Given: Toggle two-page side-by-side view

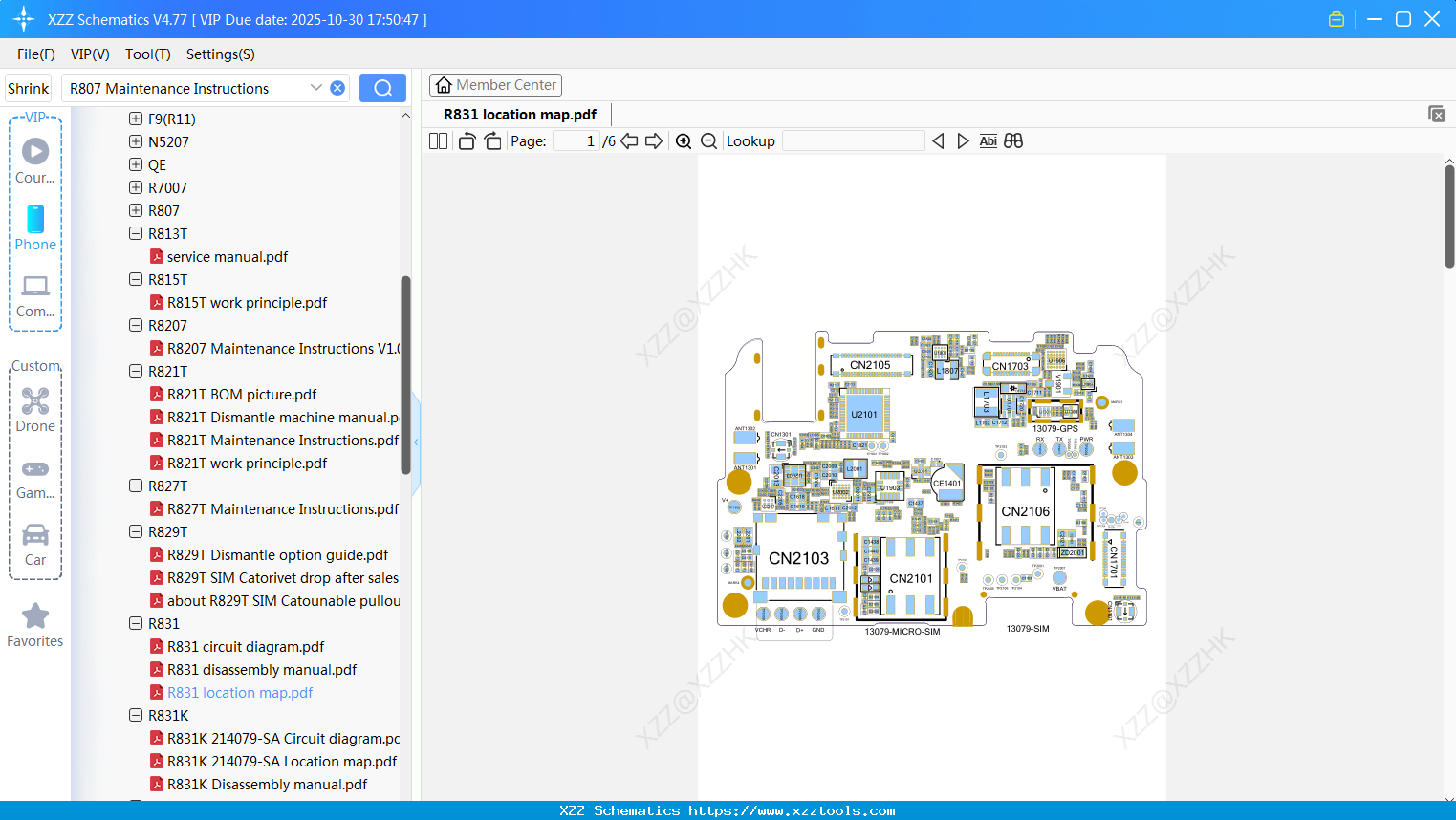Looking at the screenshot, I should (437, 140).
